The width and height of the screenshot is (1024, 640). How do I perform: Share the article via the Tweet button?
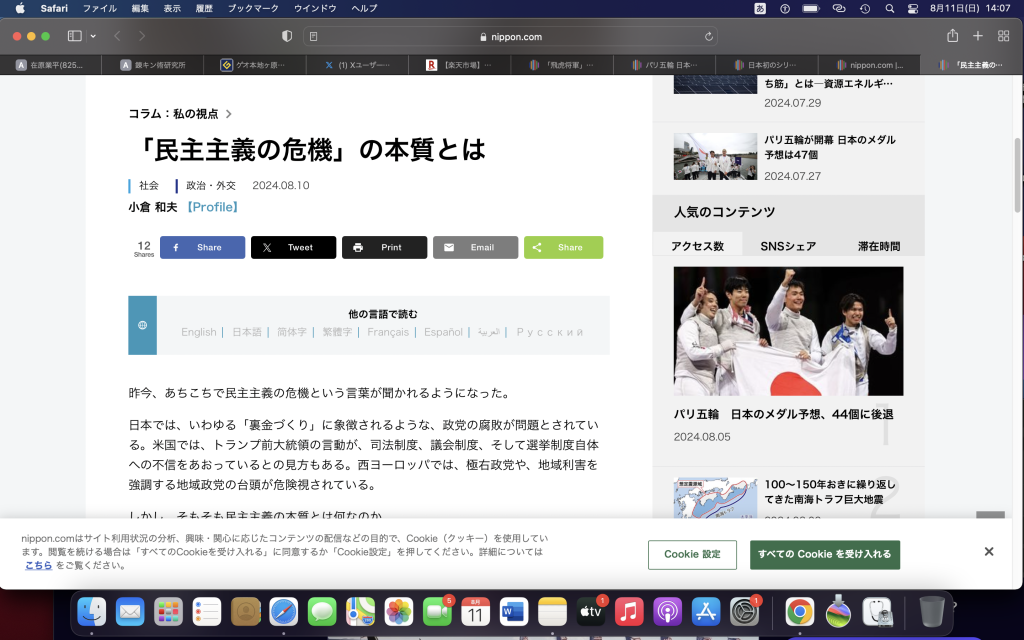tap(293, 246)
